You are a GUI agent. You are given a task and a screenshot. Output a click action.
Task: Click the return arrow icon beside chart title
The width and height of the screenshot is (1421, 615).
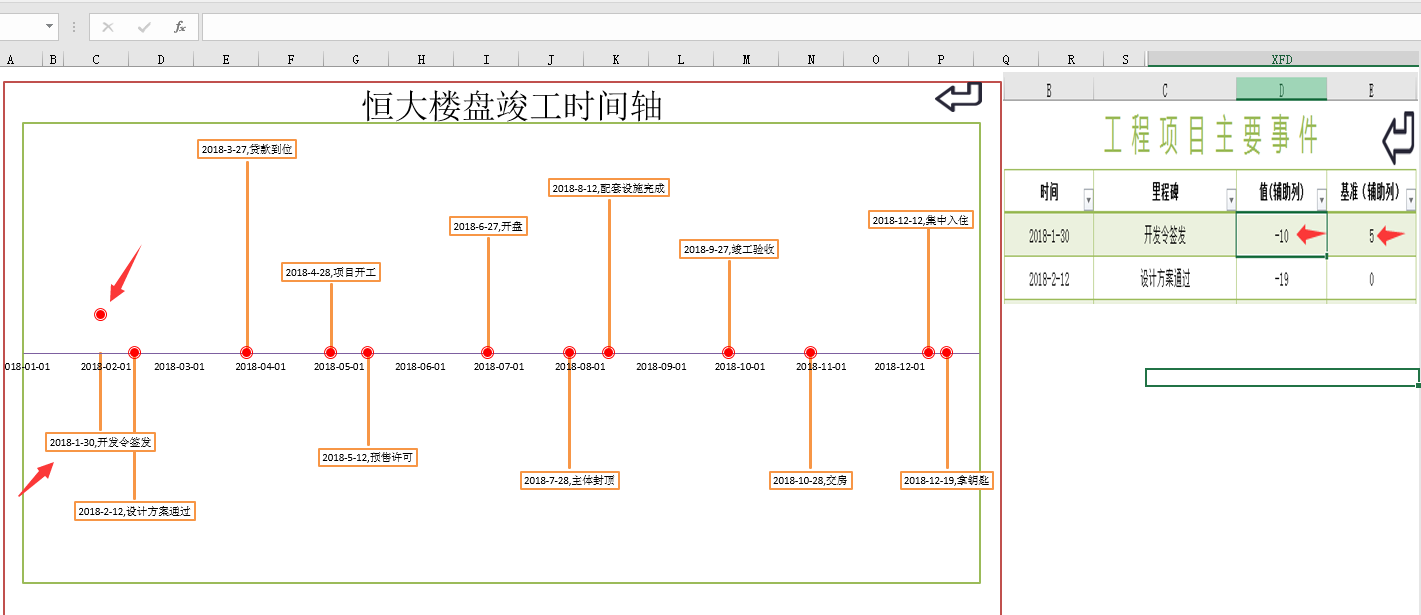958,96
